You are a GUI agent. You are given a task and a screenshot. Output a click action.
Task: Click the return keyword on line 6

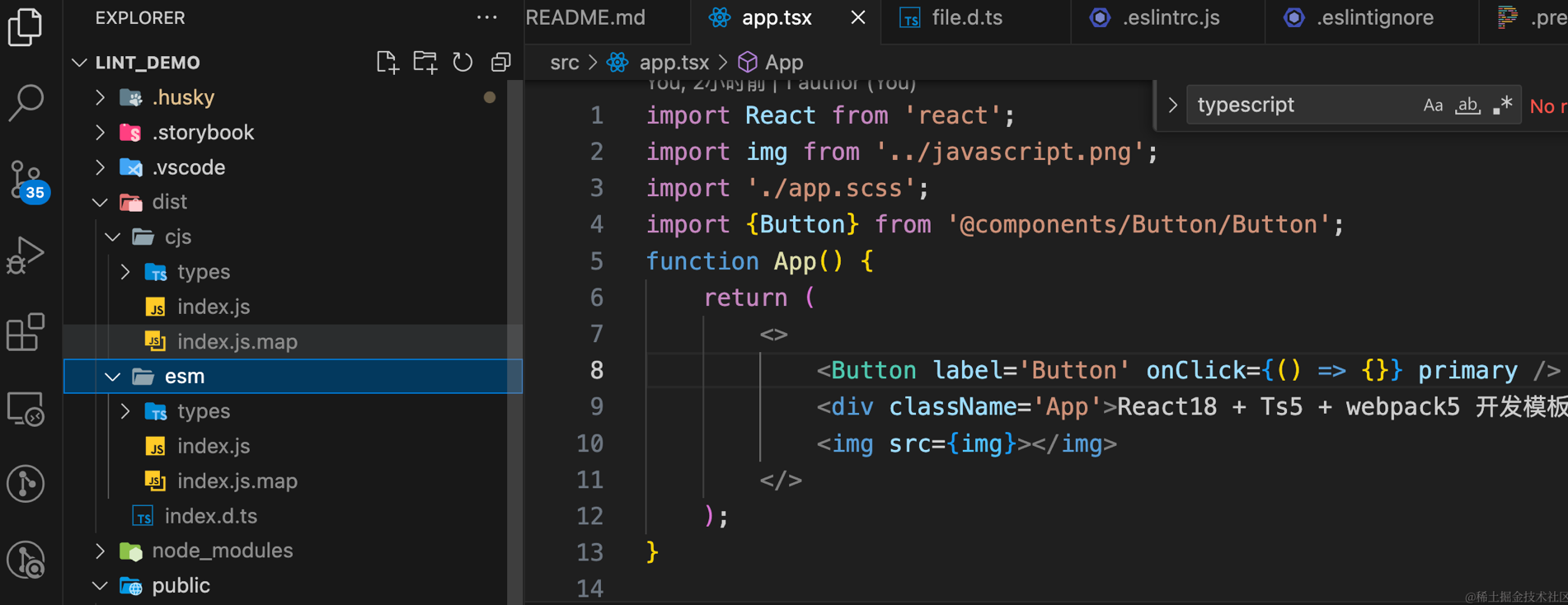point(745,298)
